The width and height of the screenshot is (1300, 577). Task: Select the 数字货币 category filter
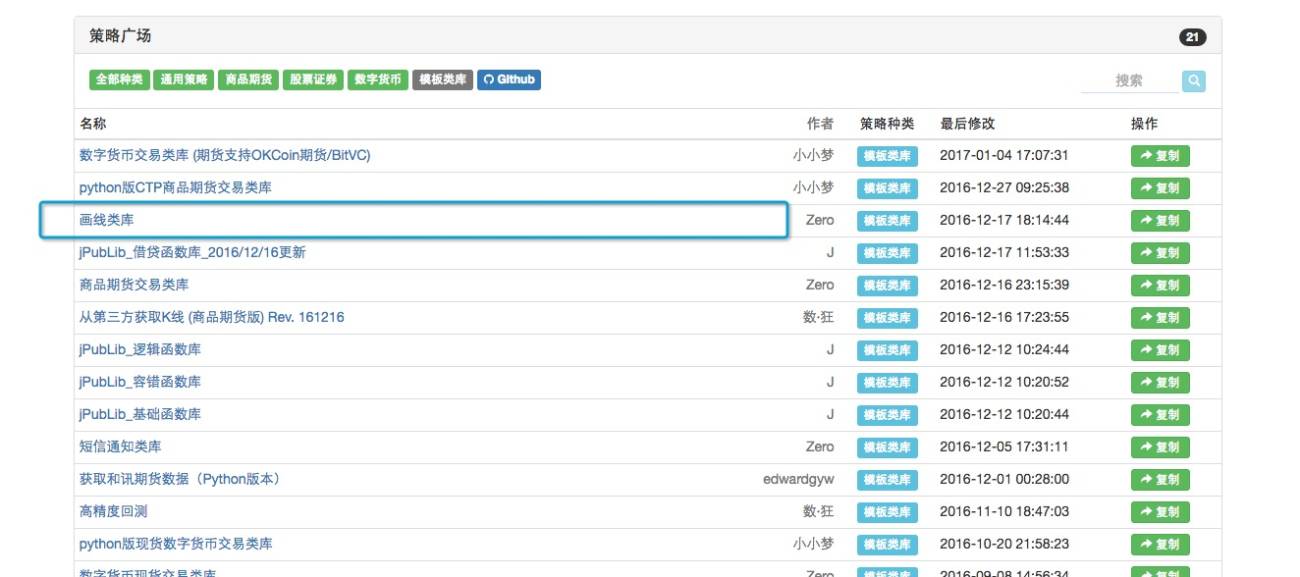click(x=378, y=80)
